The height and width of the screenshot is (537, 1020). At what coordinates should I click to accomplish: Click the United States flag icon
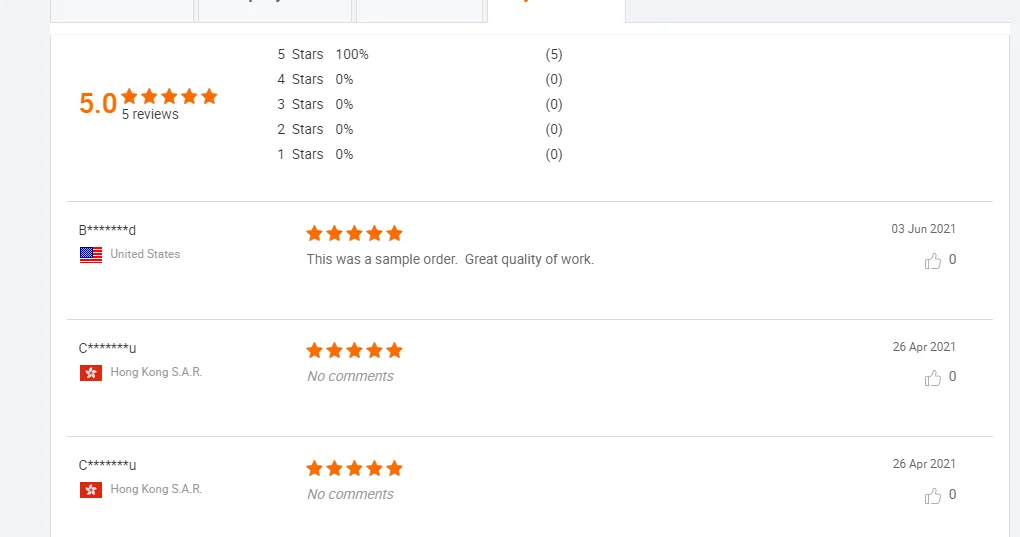[x=91, y=255]
